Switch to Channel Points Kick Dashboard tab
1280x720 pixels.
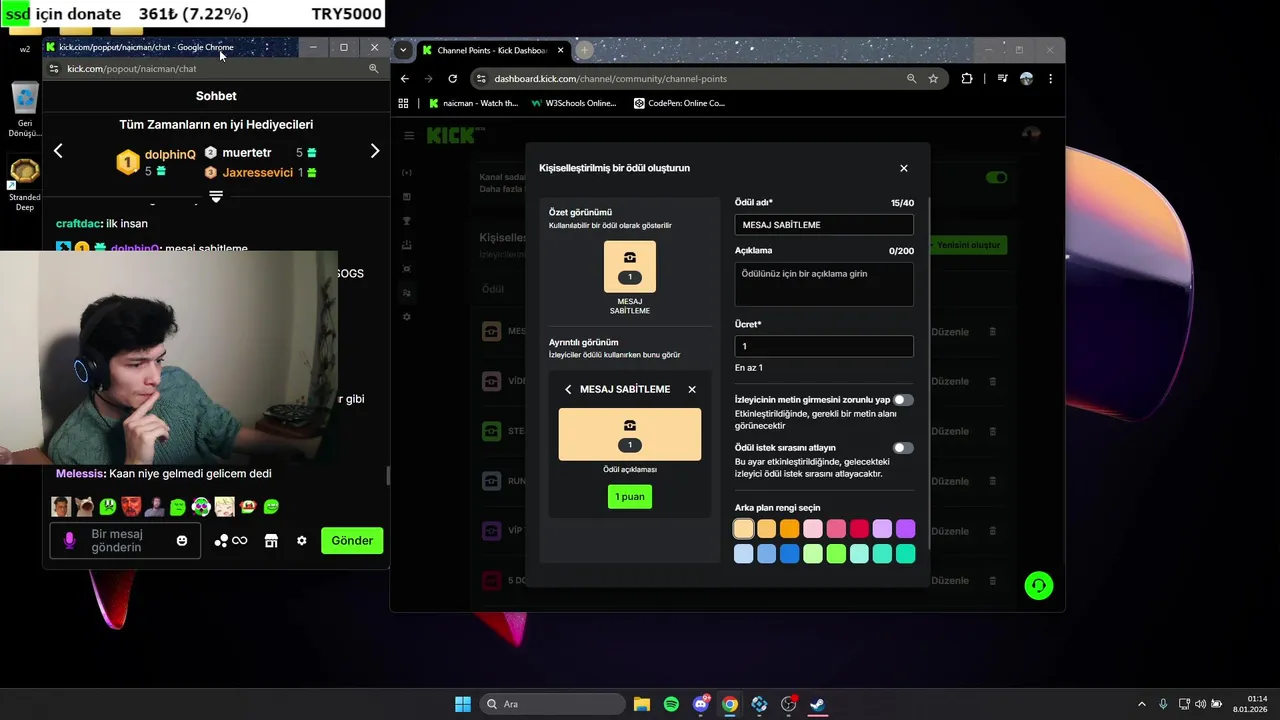pos(492,50)
